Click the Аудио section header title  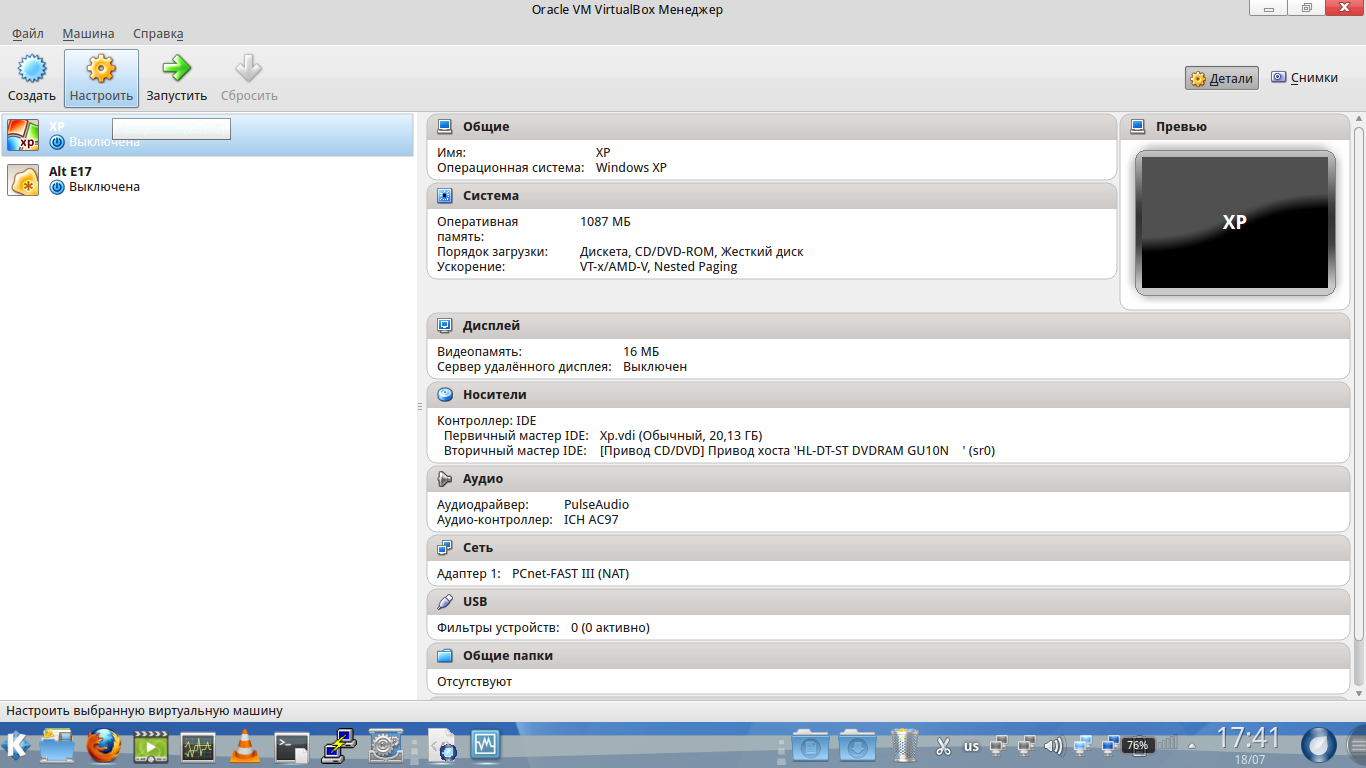coord(483,479)
